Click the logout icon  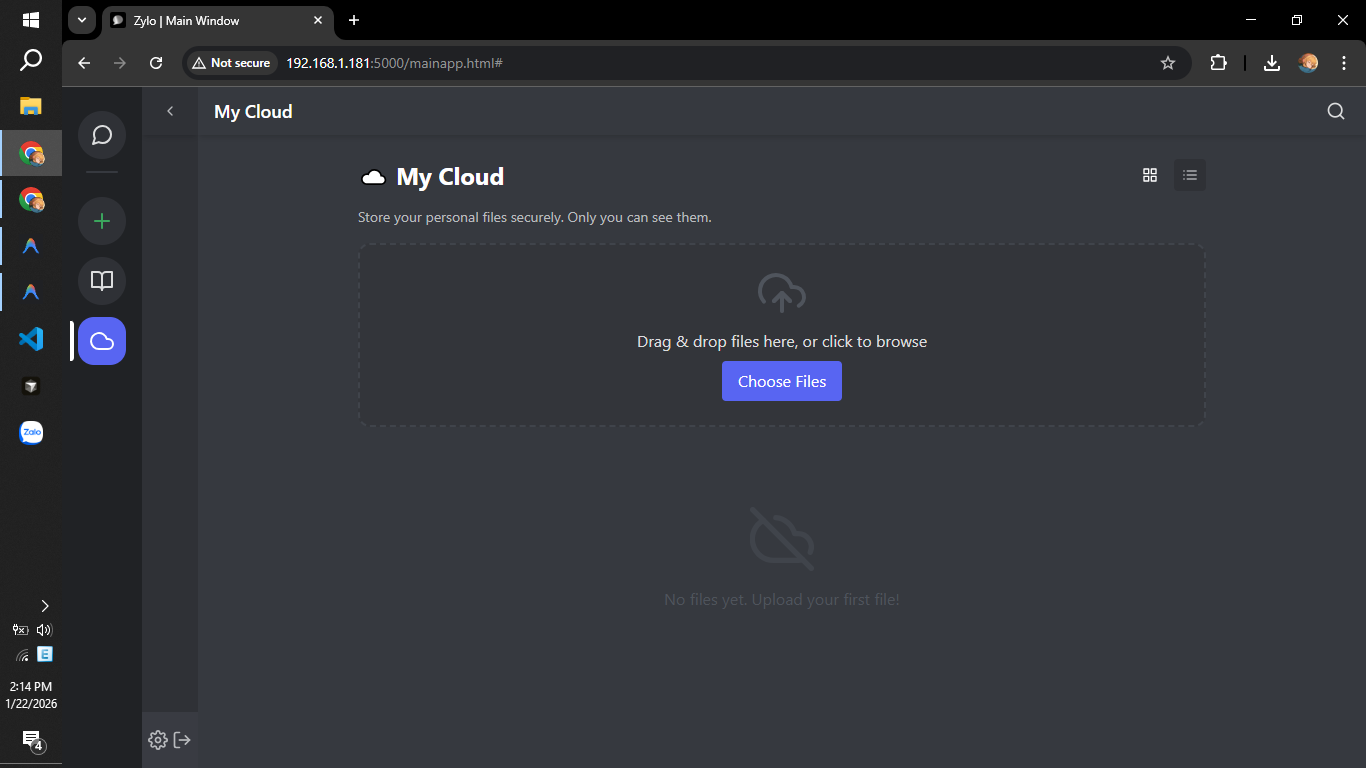tap(181, 739)
